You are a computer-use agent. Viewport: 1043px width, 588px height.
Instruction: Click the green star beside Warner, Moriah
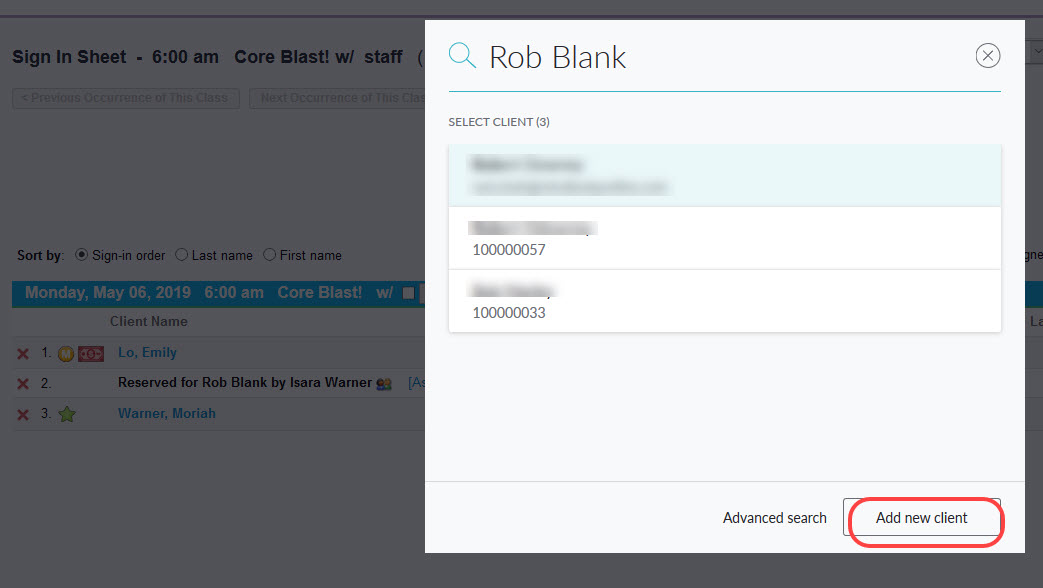click(66, 413)
